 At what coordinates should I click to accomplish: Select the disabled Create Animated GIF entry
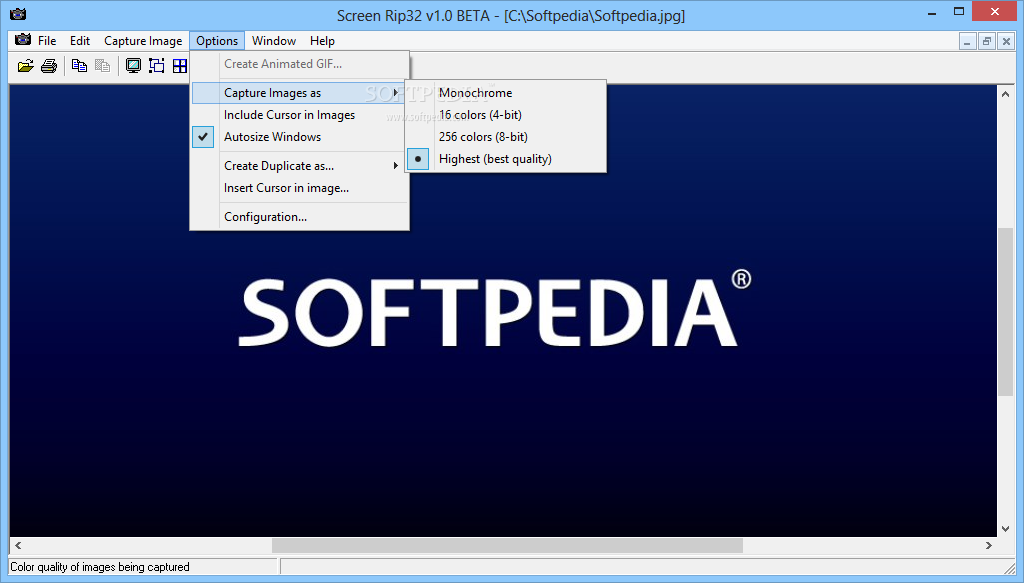click(300, 64)
